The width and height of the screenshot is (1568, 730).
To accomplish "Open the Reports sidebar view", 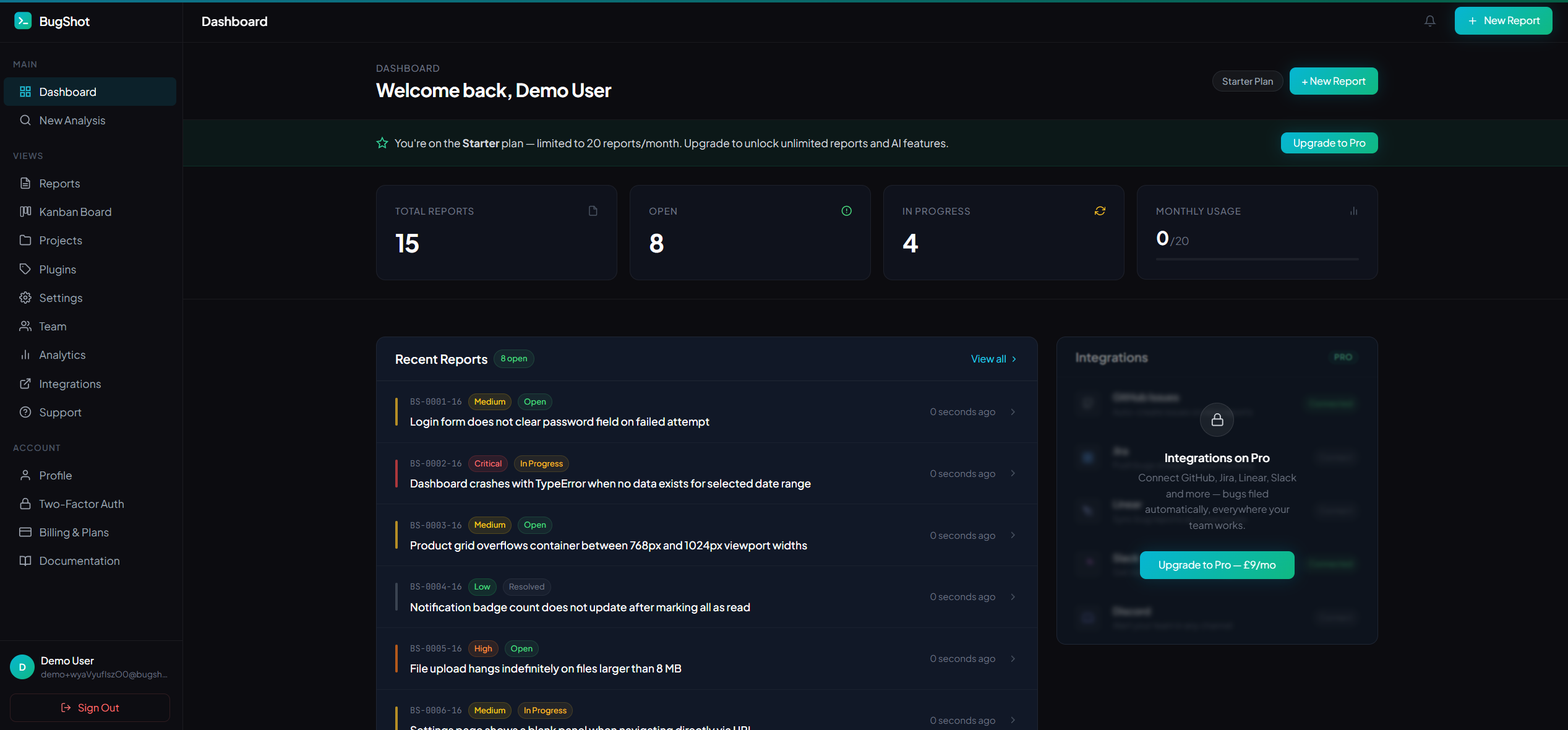I will [x=59, y=183].
